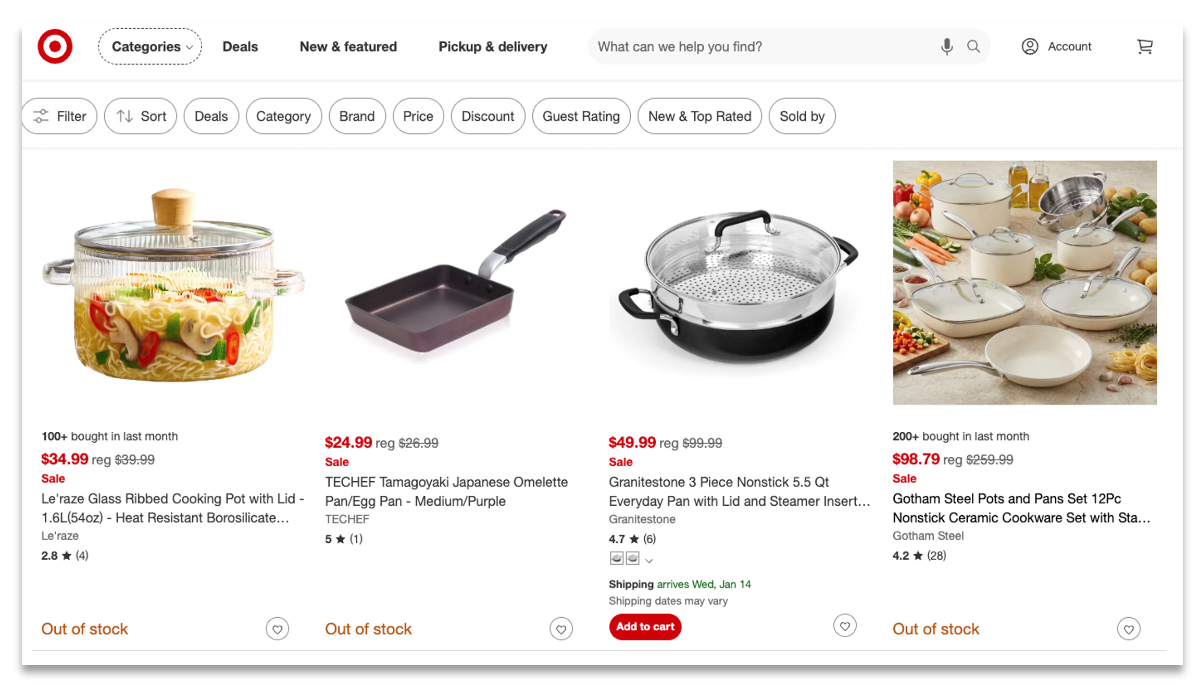Favorite the Granitestone everyday pan
The image size is (1200, 687).
845,626
